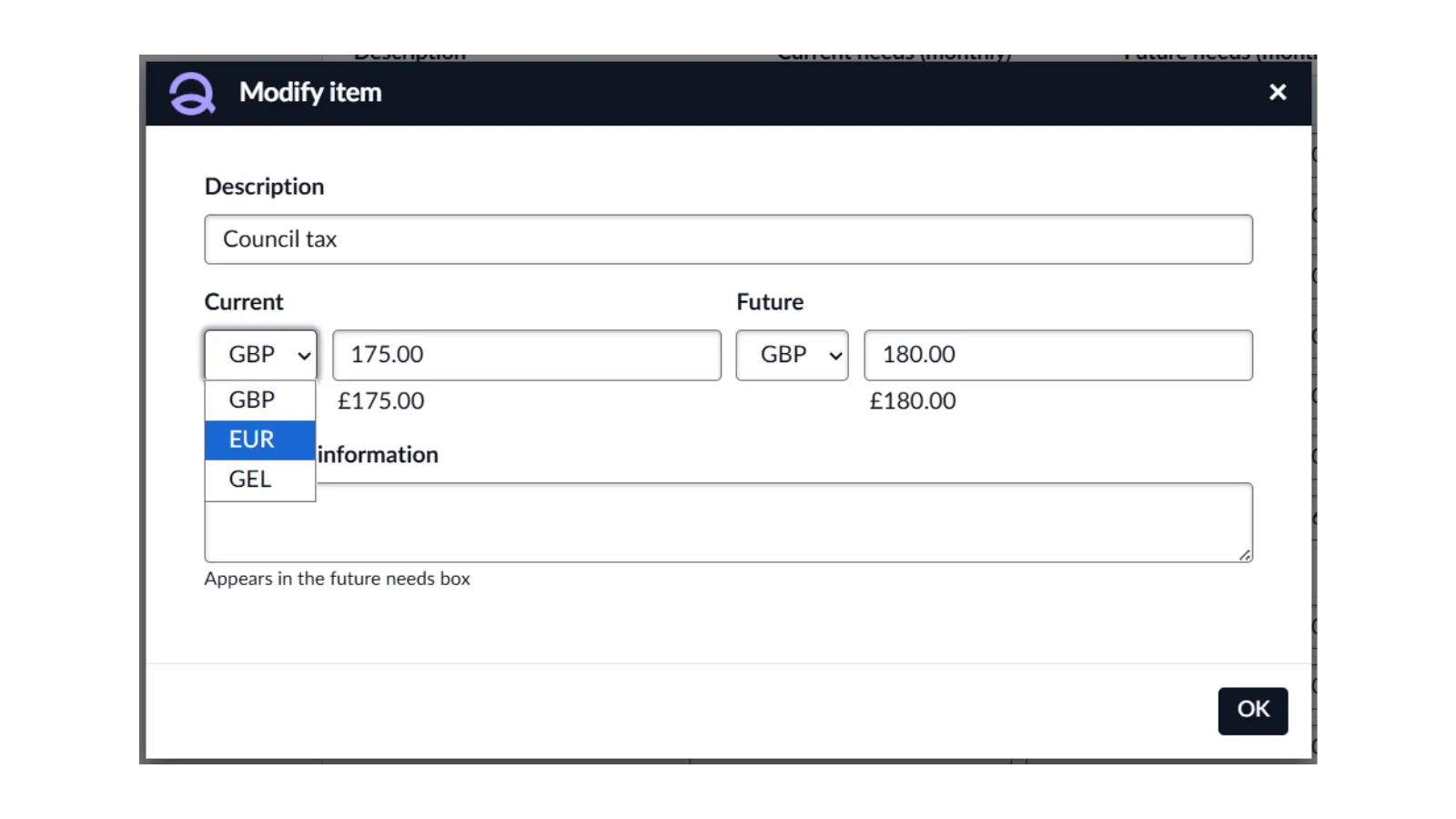The width and height of the screenshot is (1456, 819).
Task: Click the Modify item dialog title
Action: click(x=310, y=93)
